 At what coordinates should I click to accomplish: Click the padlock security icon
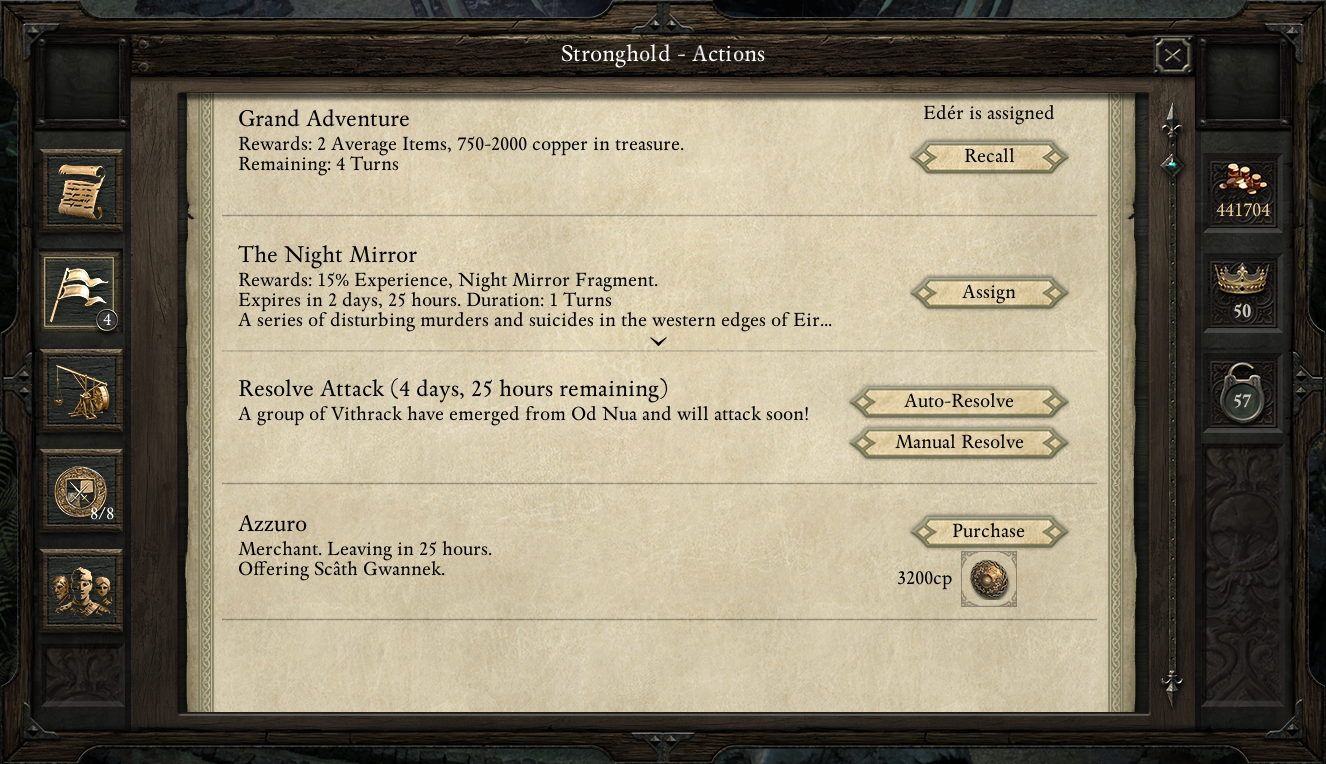click(1242, 395)
